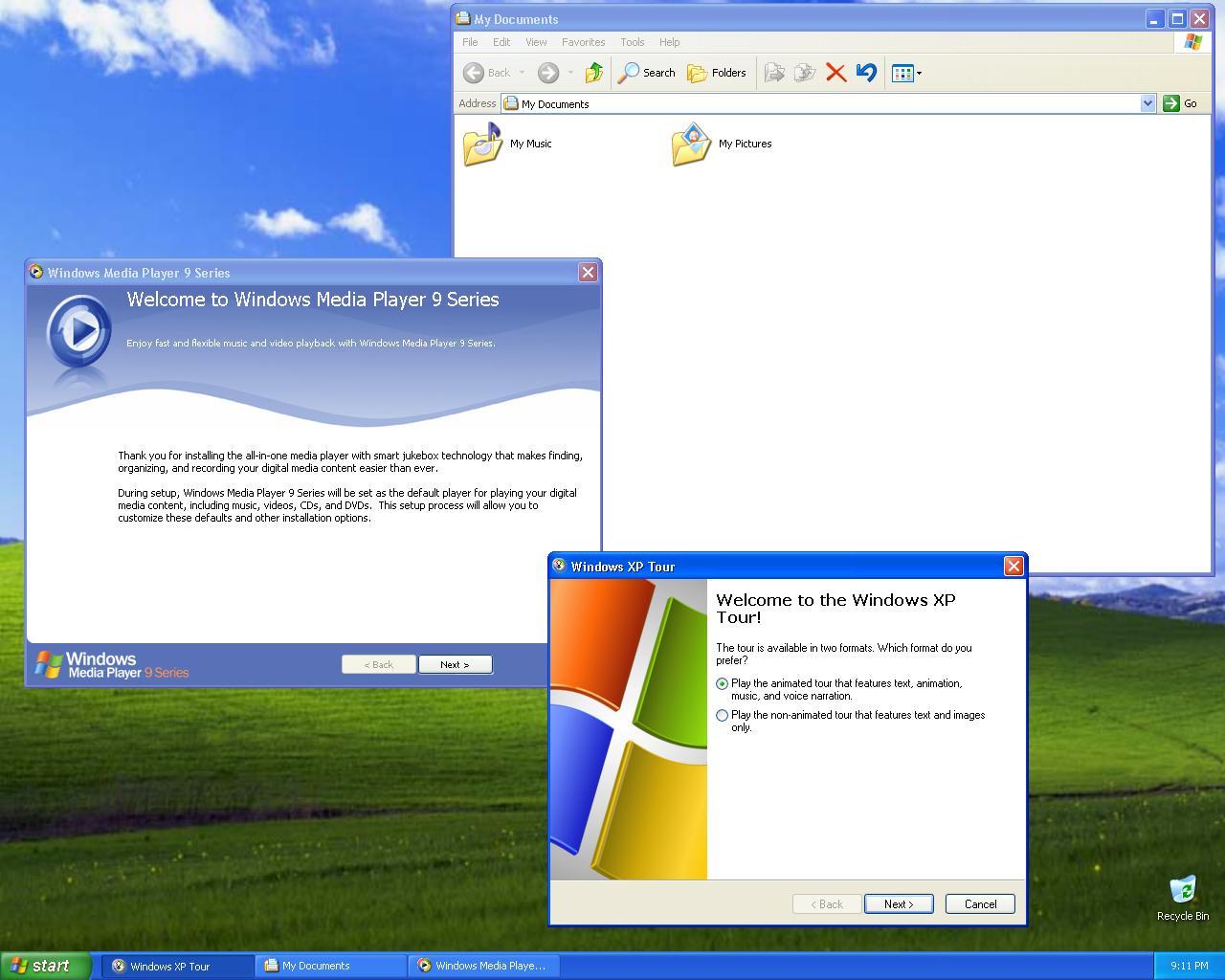The height and width of the screenshot is (980, 1225).
Task: Switch to My Documents taskbar button
Action: coord(331,966)
